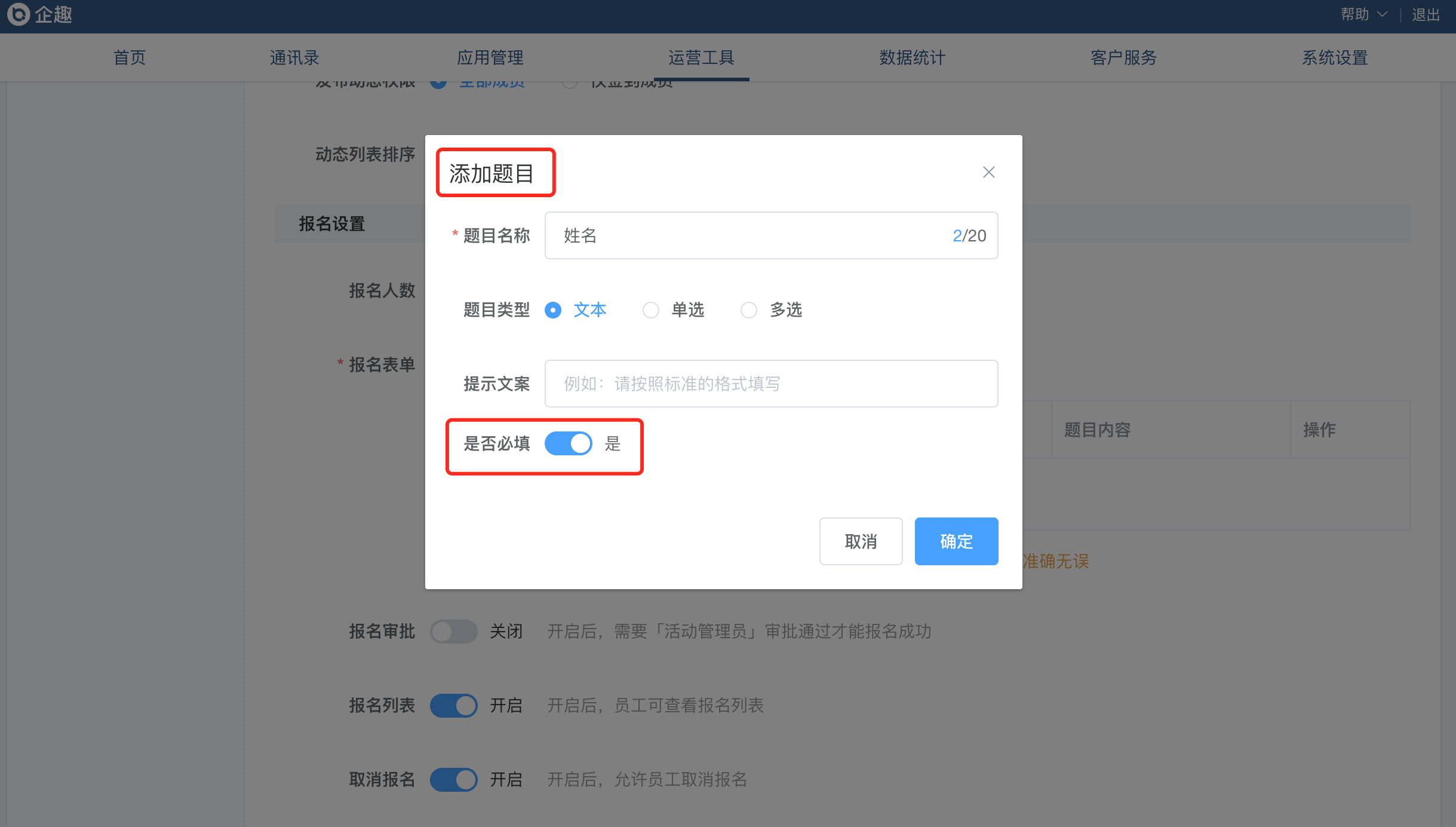Viewport: 1456px width, 827px height.
Task: Go to 数据统计 tab
Action: click(x=912, y=57)
